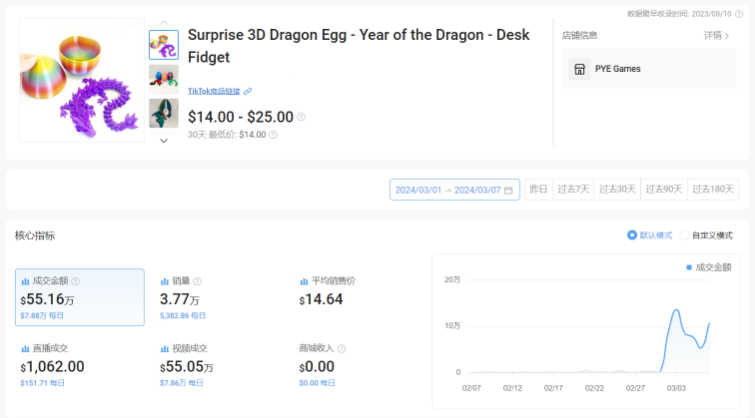Click help icon next to 30天最低价
Image resolution: width=755 pixels, height=418 pixels.
pyautogui.click(x=273, y=135)
